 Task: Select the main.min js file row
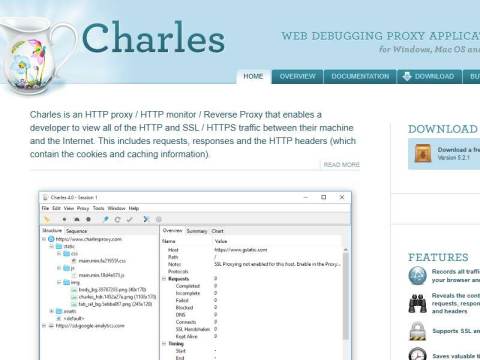click(98, 275)
